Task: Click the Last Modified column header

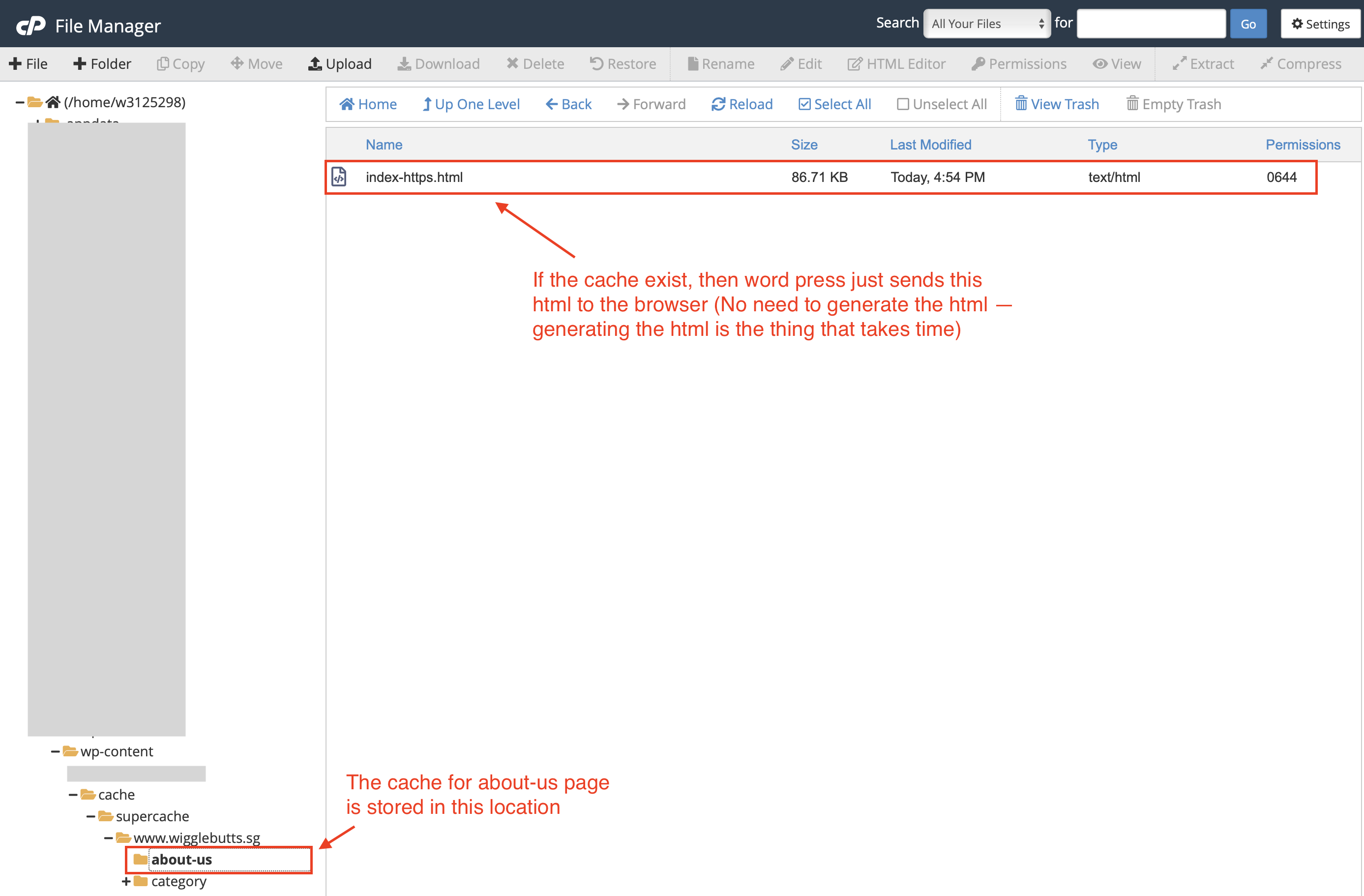Action: 930,144
